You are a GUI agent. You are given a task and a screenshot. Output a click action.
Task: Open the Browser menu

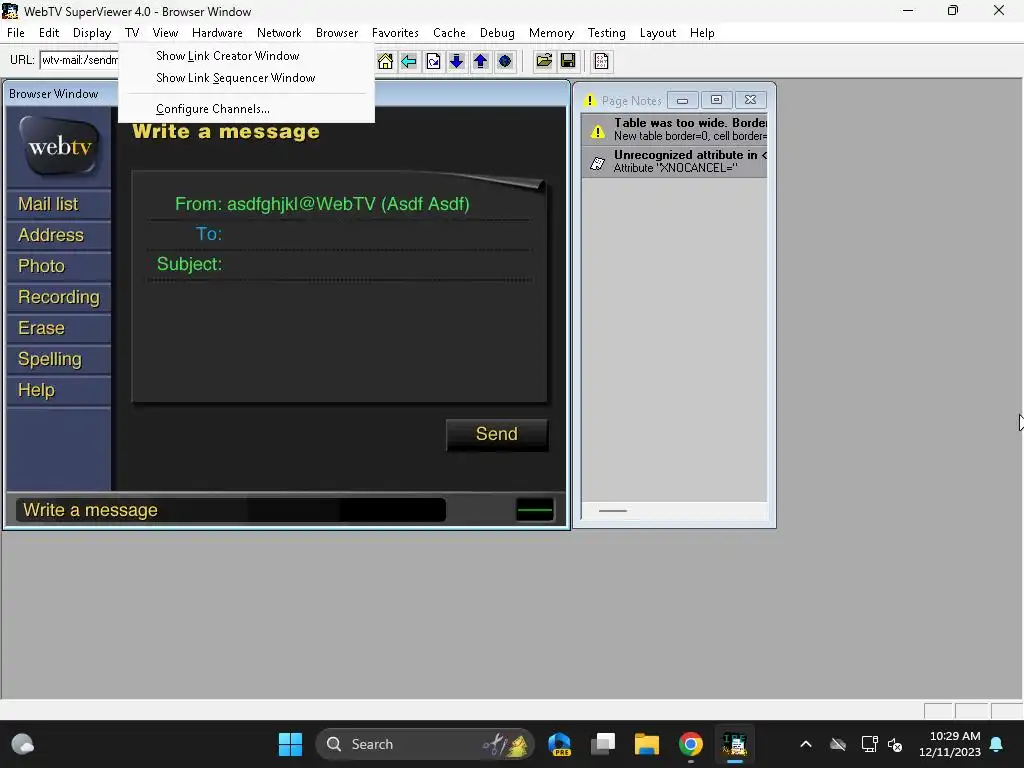[337, 33]
